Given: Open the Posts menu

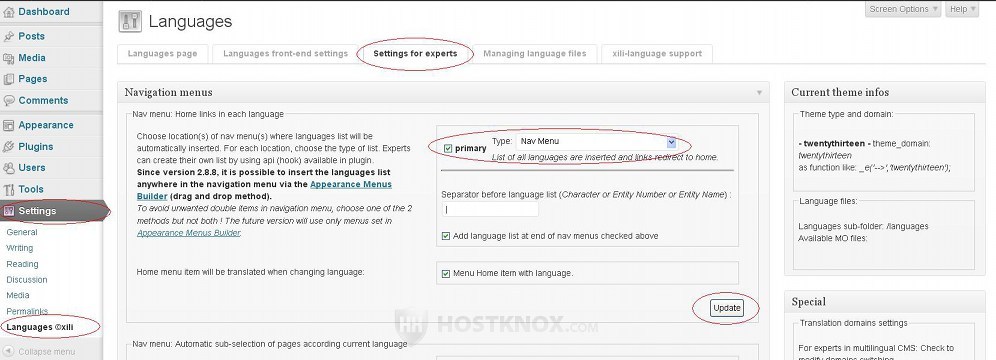Looking at the screenshot, I should pos(31,36).
